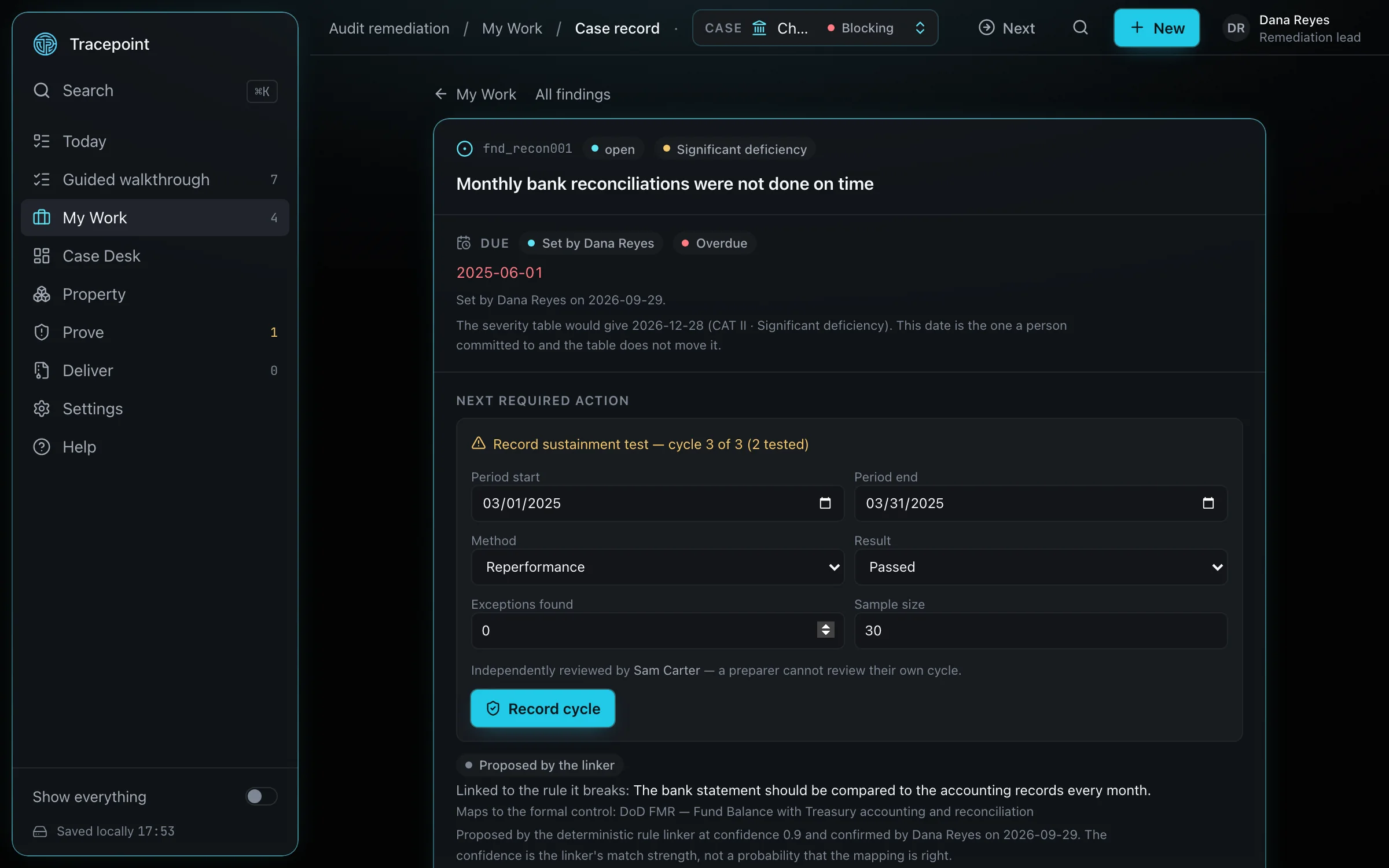Click the header search magnifier icon

[x=1080, y=27]
